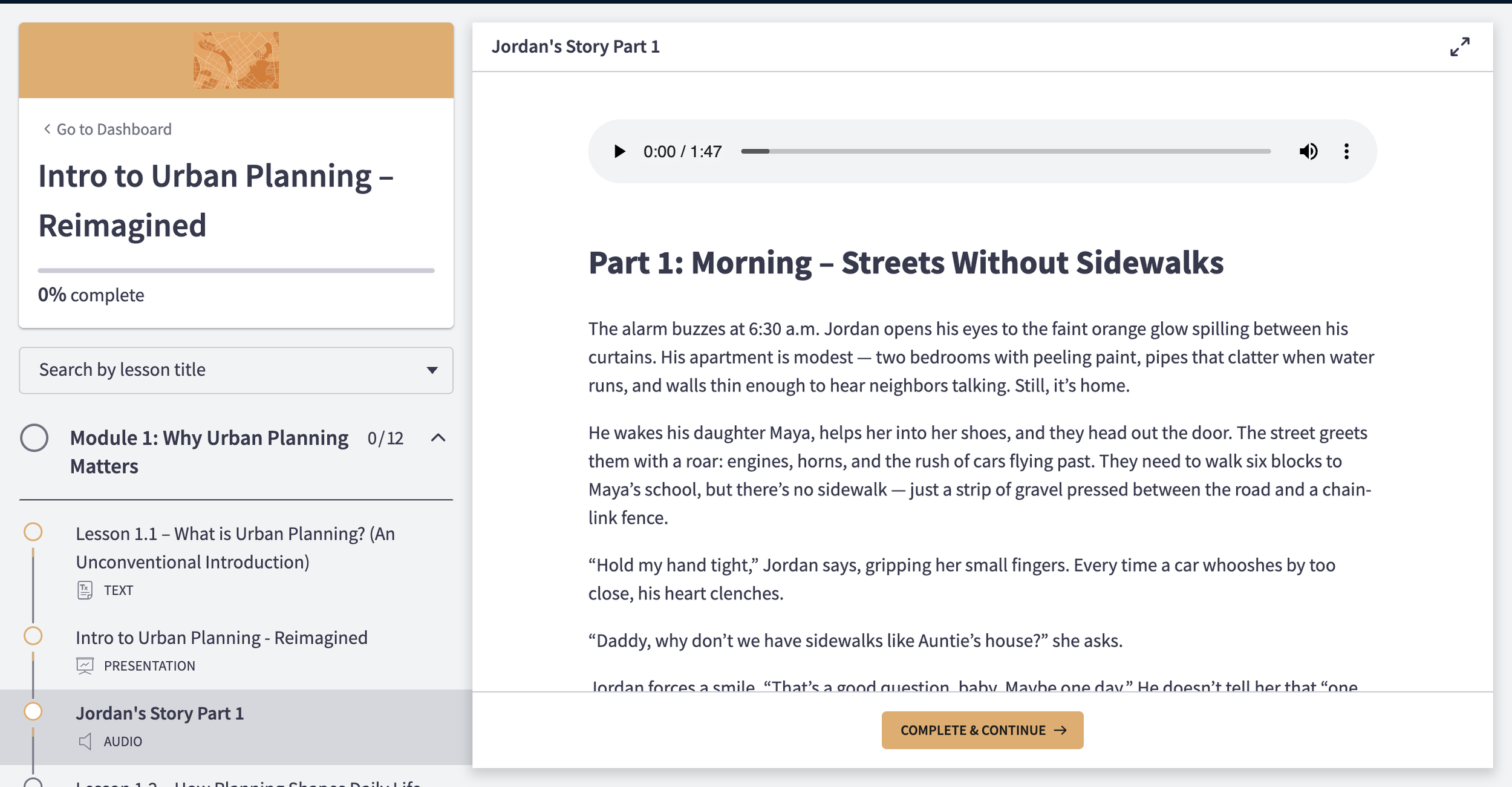
Task: Click Complete & Continue button
Action: (982, 730)
